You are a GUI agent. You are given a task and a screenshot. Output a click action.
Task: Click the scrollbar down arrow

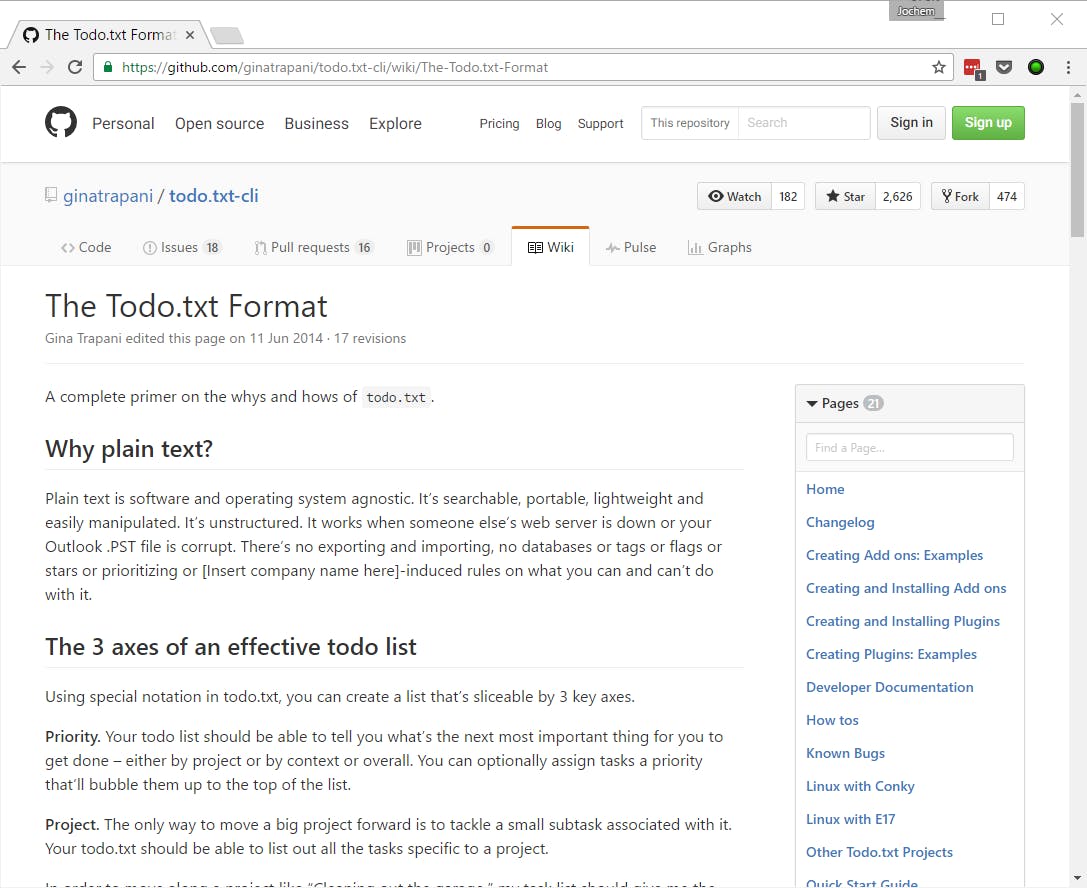click(1077, 878)
